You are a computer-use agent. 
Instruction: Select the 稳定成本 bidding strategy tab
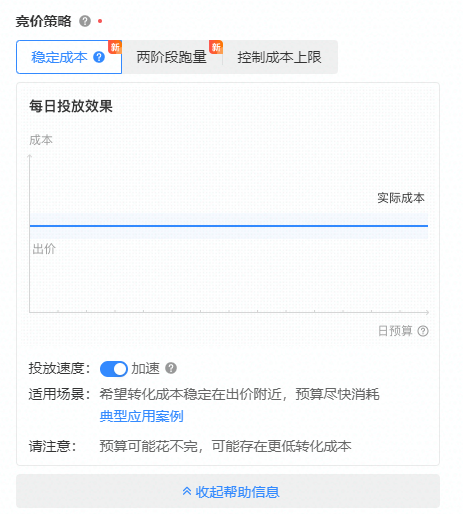pos(69,57)
